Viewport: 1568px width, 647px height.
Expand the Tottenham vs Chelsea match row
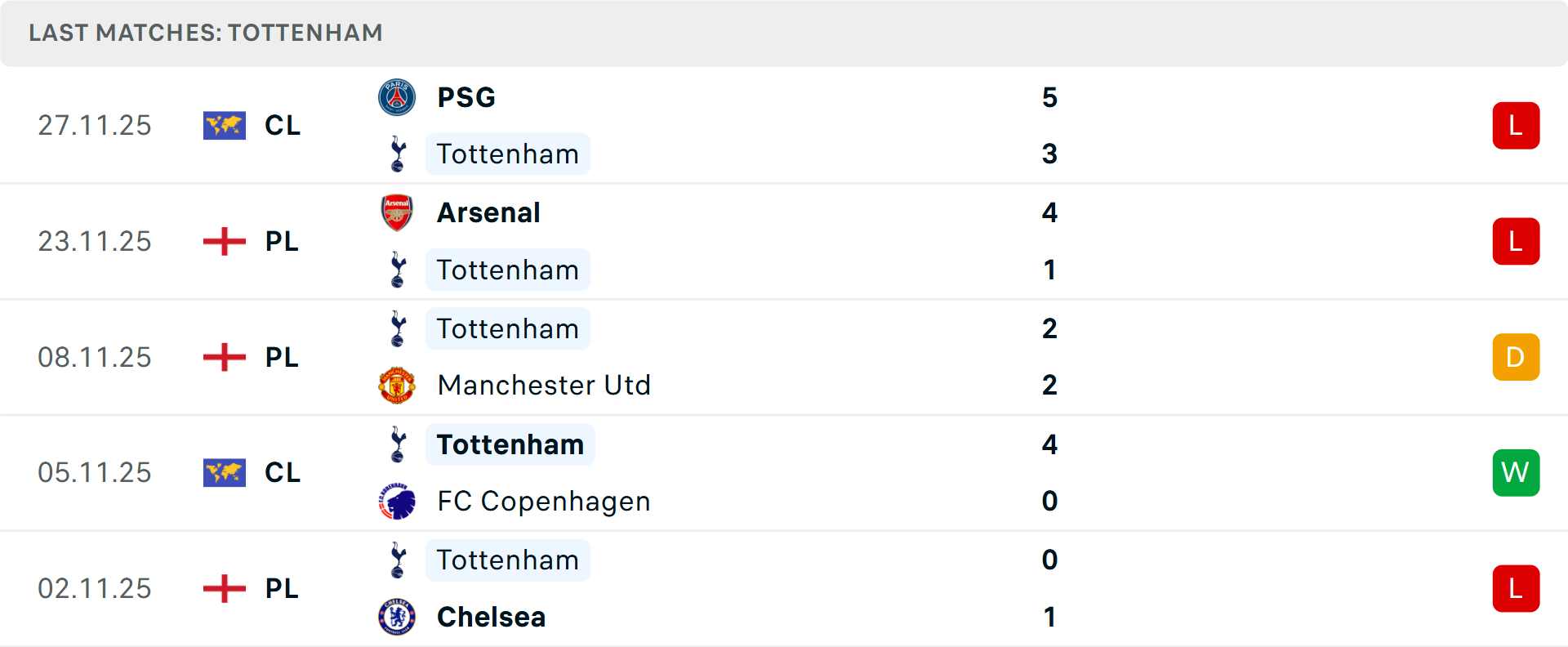coord(784,588)
